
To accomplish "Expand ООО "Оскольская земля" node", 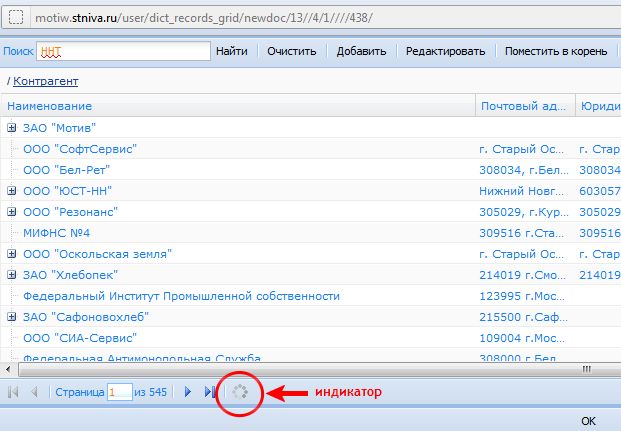I will coord(12,254).
